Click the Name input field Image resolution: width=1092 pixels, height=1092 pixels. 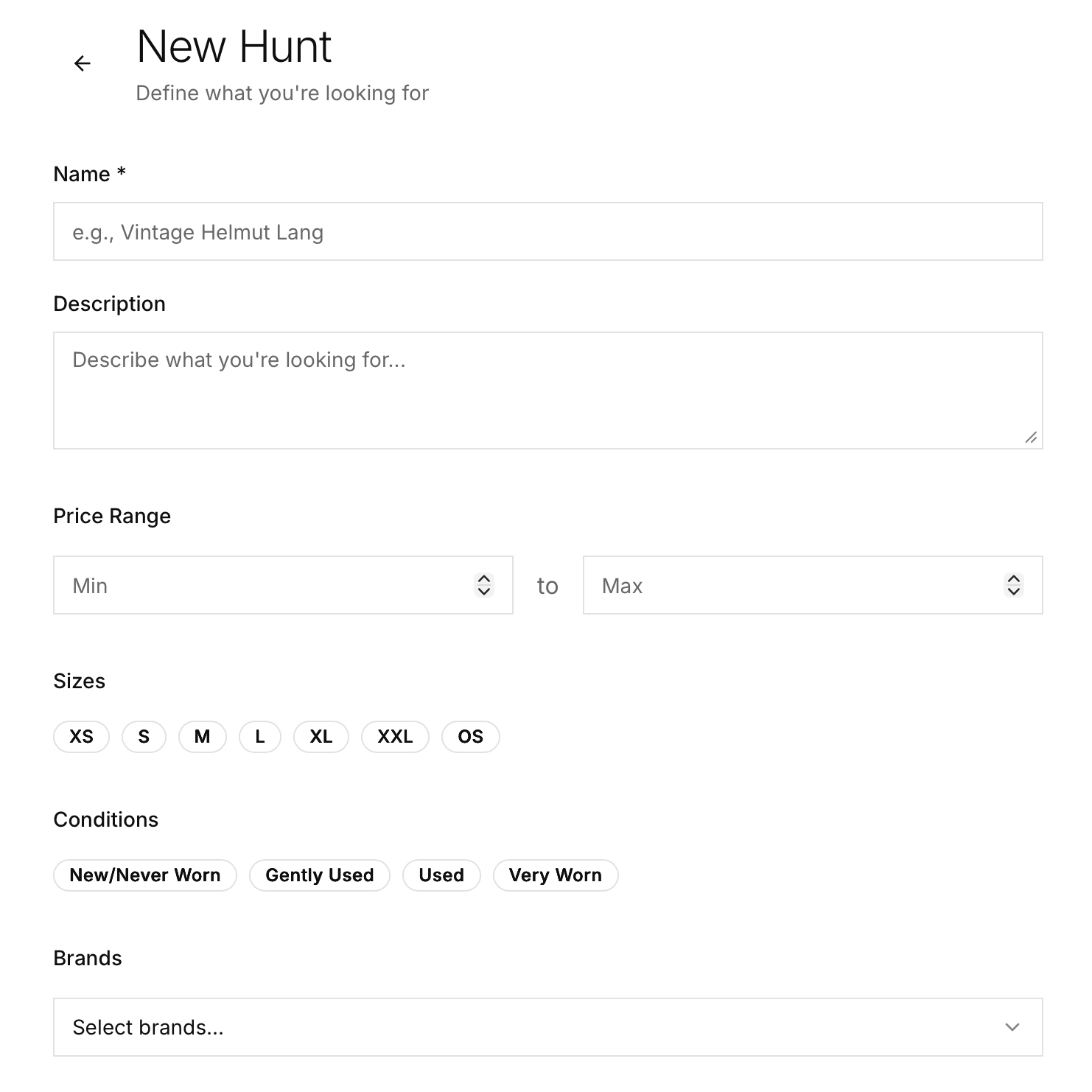(x=548, y=231)
